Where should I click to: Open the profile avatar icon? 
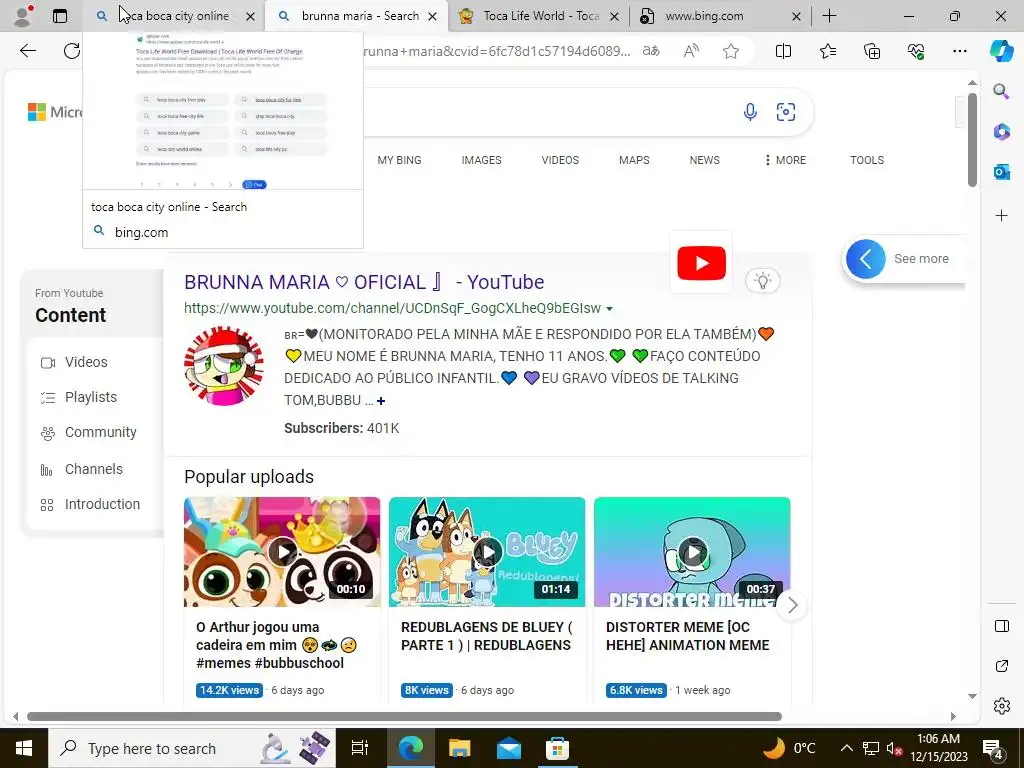click(24, 16)
